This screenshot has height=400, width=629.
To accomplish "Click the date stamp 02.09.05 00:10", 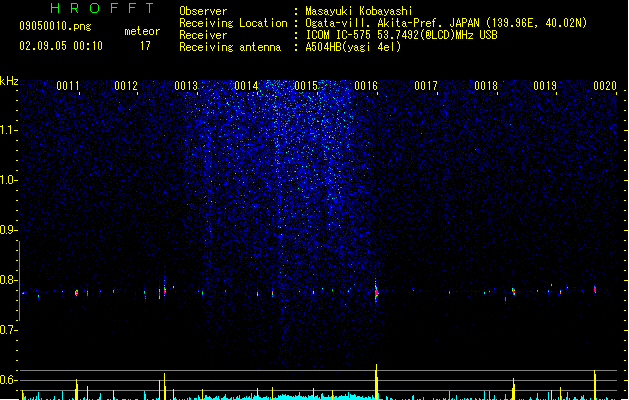I will pyautogui.click(x=61, y=46).
